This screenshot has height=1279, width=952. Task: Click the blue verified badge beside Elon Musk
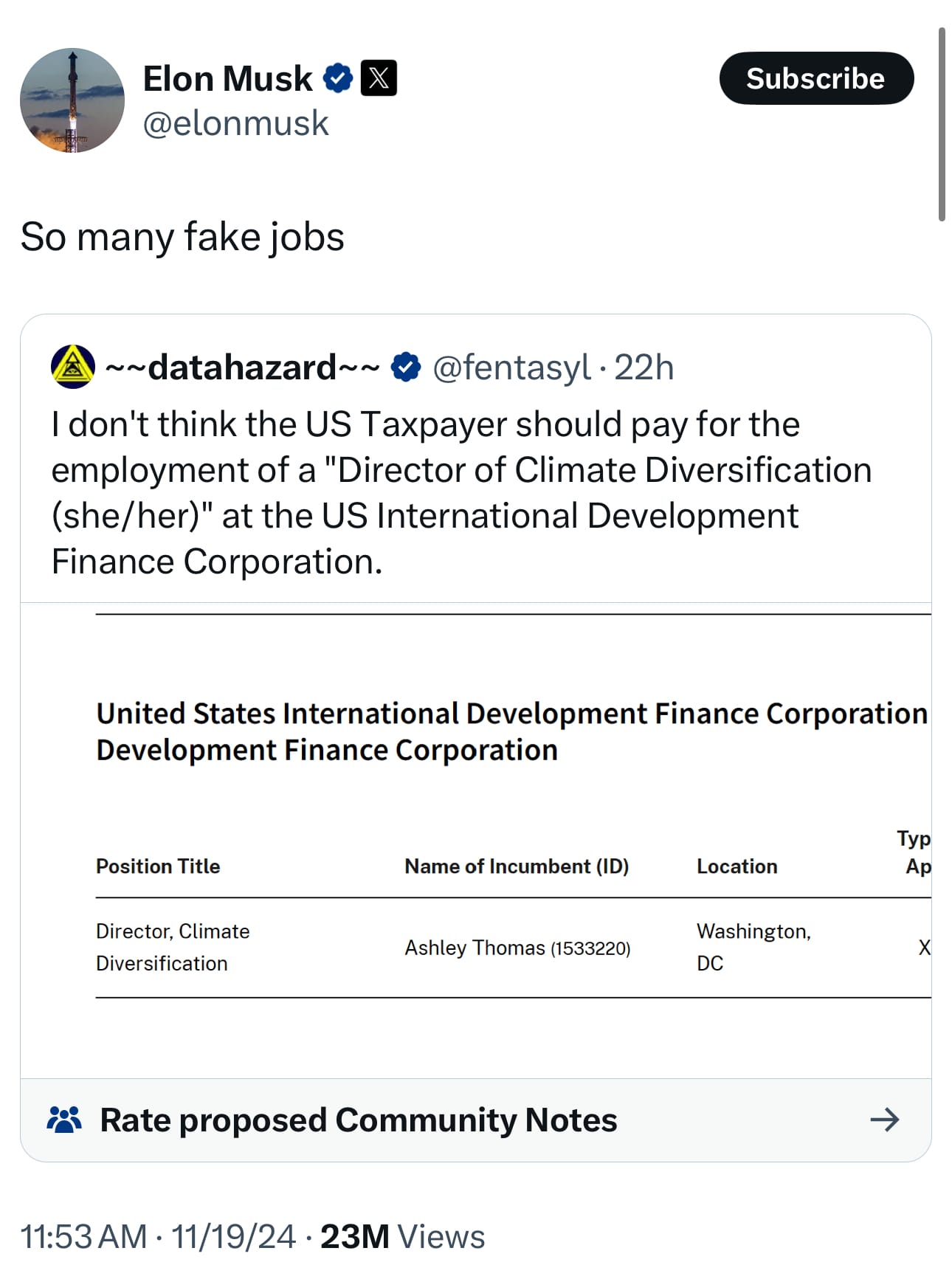[338, 78]
